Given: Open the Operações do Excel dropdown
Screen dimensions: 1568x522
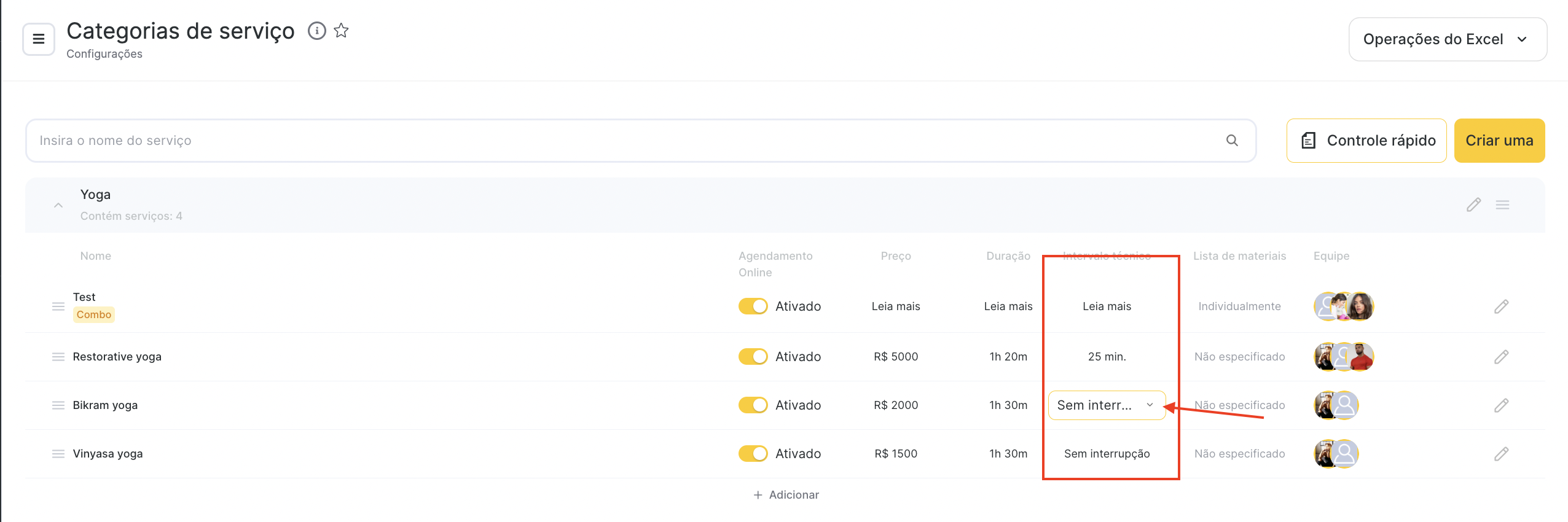Looking at the screenshot, I should 1447,39.
